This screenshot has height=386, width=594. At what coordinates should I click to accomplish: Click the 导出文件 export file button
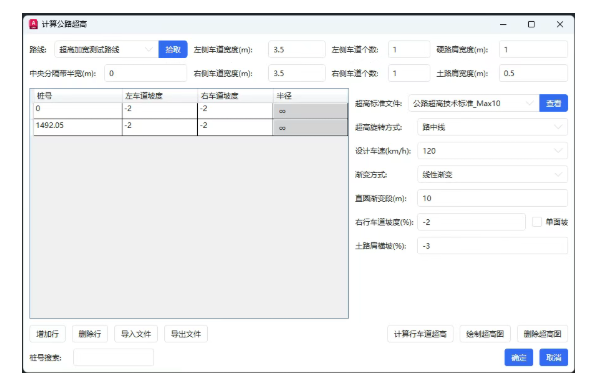pyautogui.click(x=186, y=334)
